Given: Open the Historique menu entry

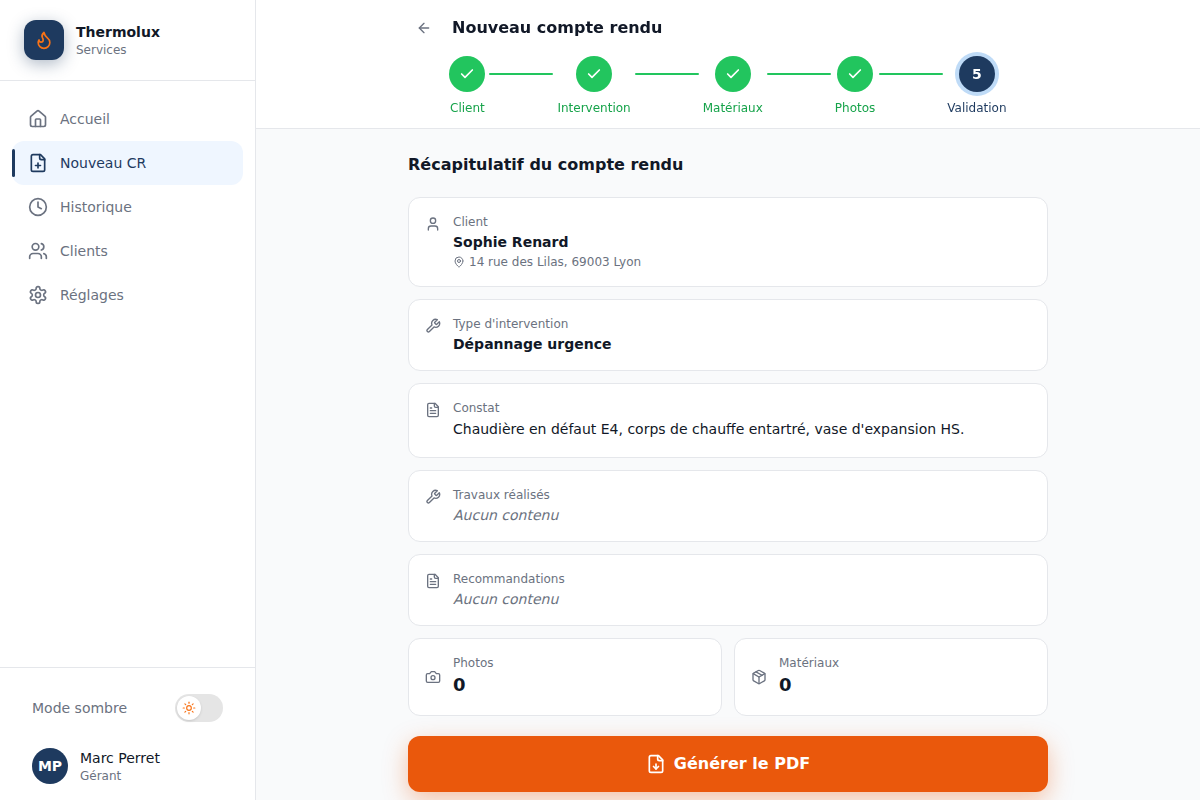Looking at the screenshot, I should click(128, 207).
